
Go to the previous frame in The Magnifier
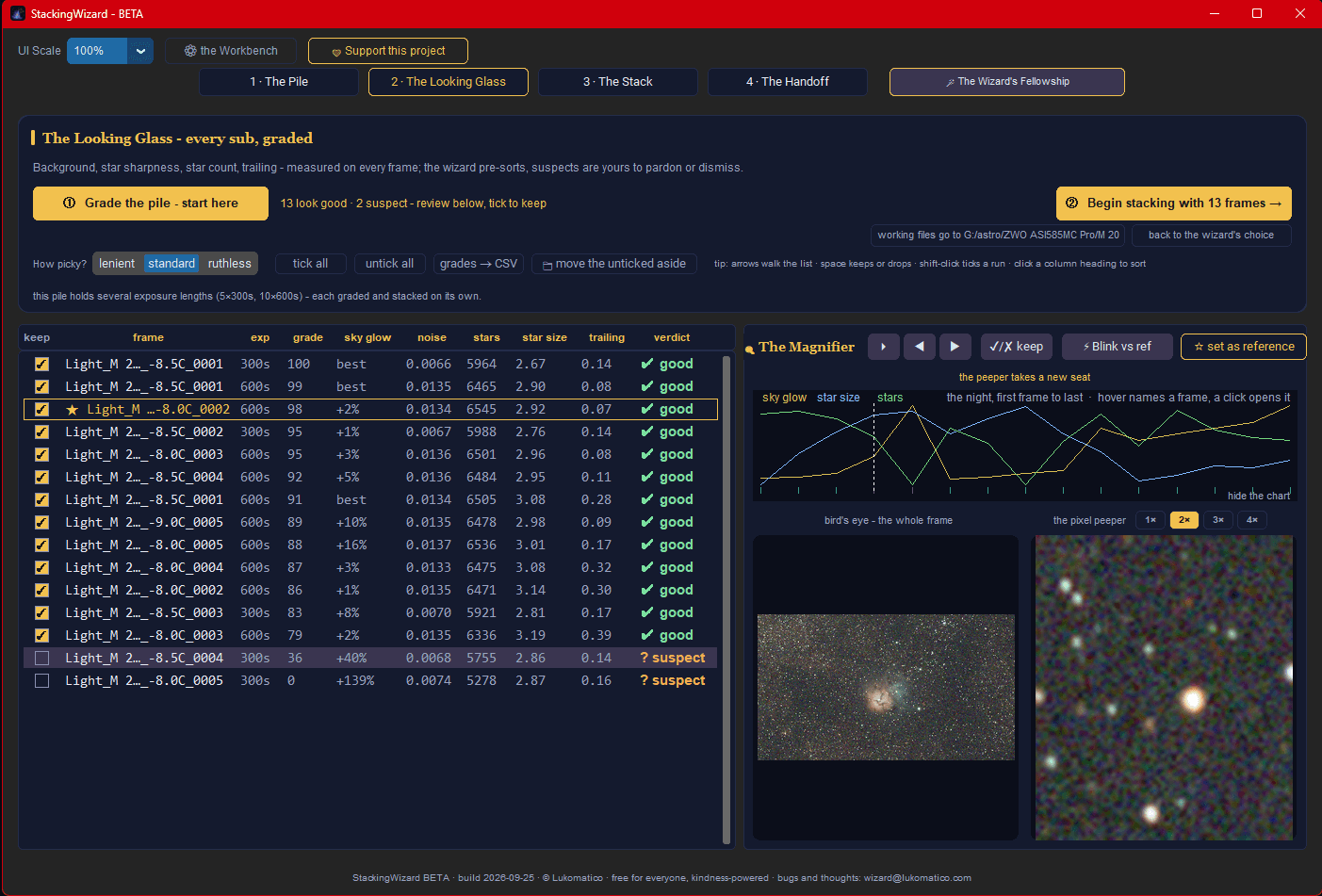[x=919, y=347]
